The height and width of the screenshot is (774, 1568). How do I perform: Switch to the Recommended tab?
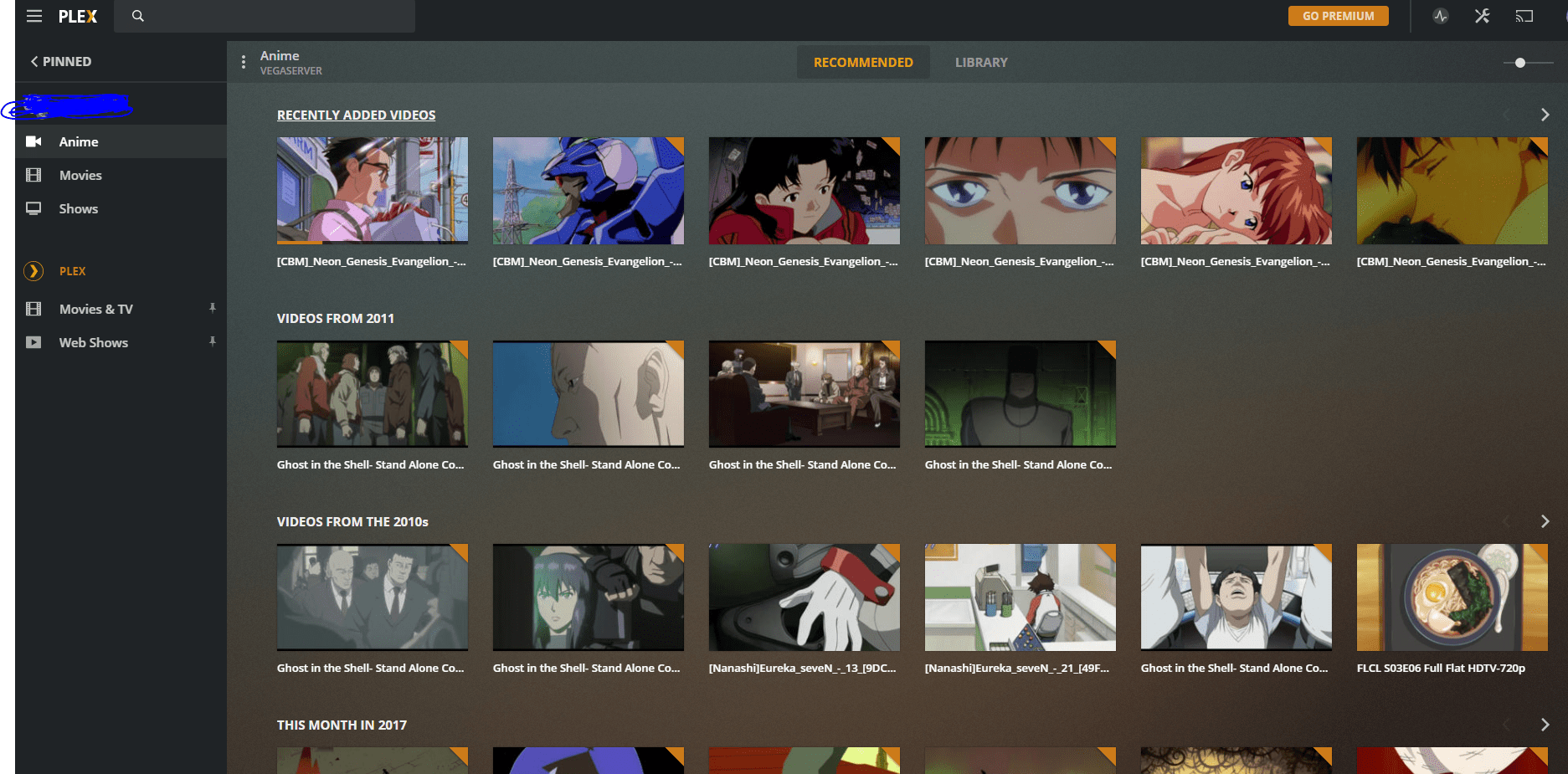(863, 62)
